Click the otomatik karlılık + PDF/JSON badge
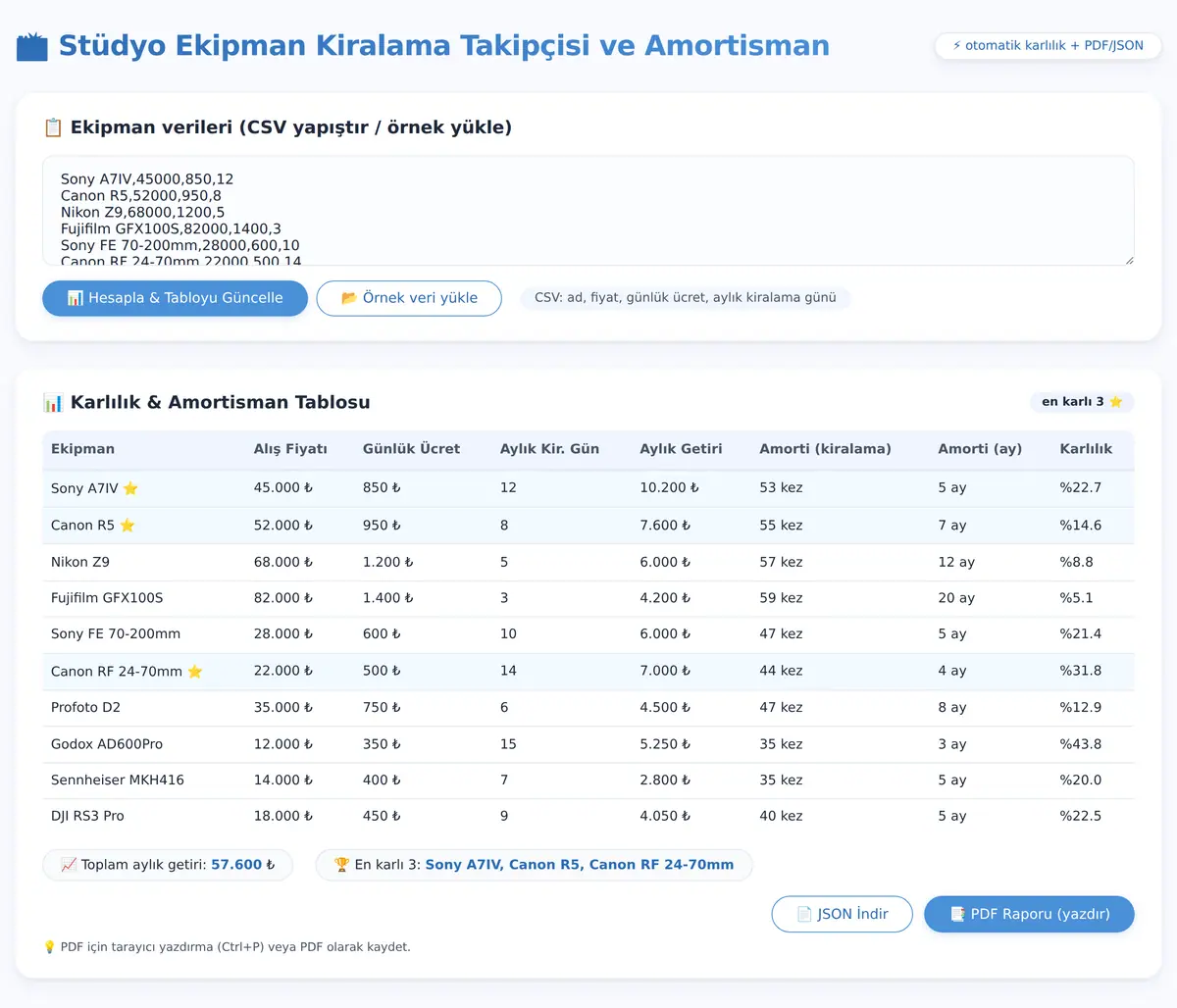This screenshot has width=1177, height=1008. (x=1048, y=46)
